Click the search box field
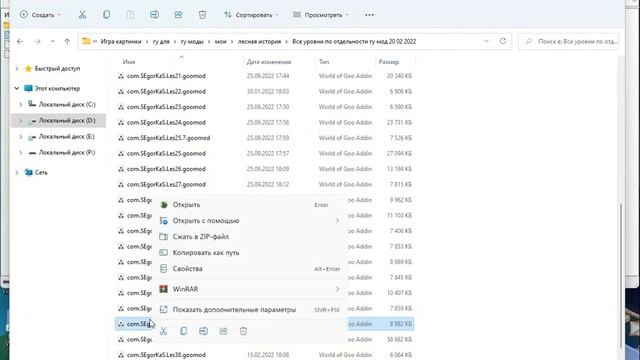The image size is (640, 360). (569, 41)
